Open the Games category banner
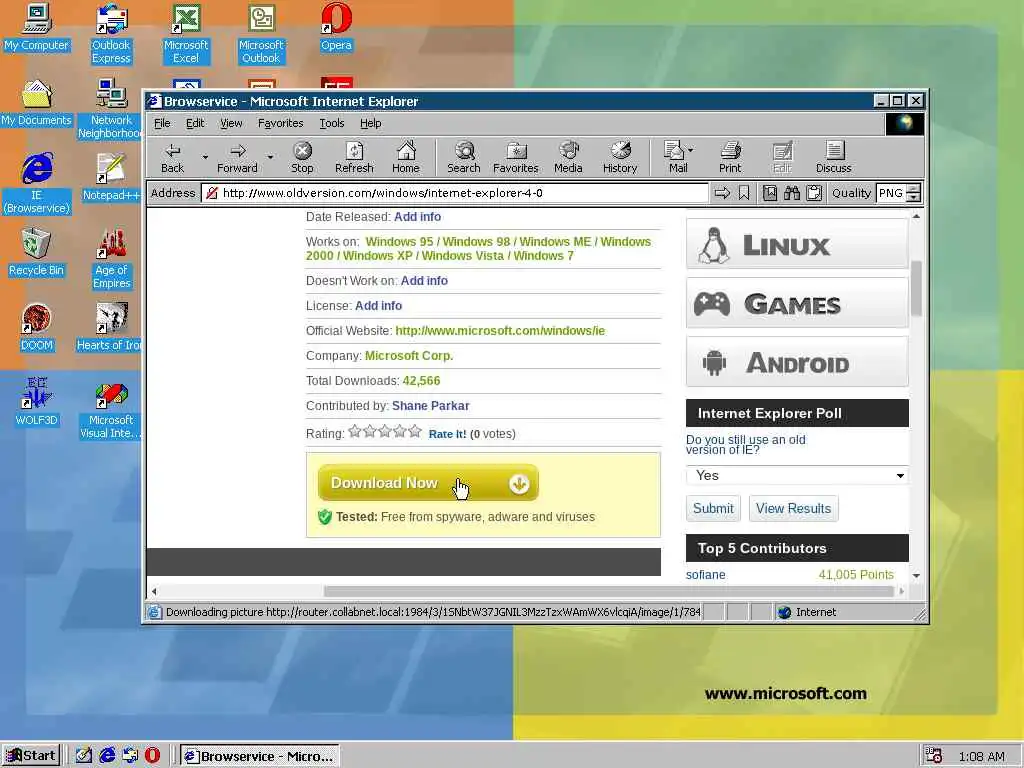 pos(797,303)
